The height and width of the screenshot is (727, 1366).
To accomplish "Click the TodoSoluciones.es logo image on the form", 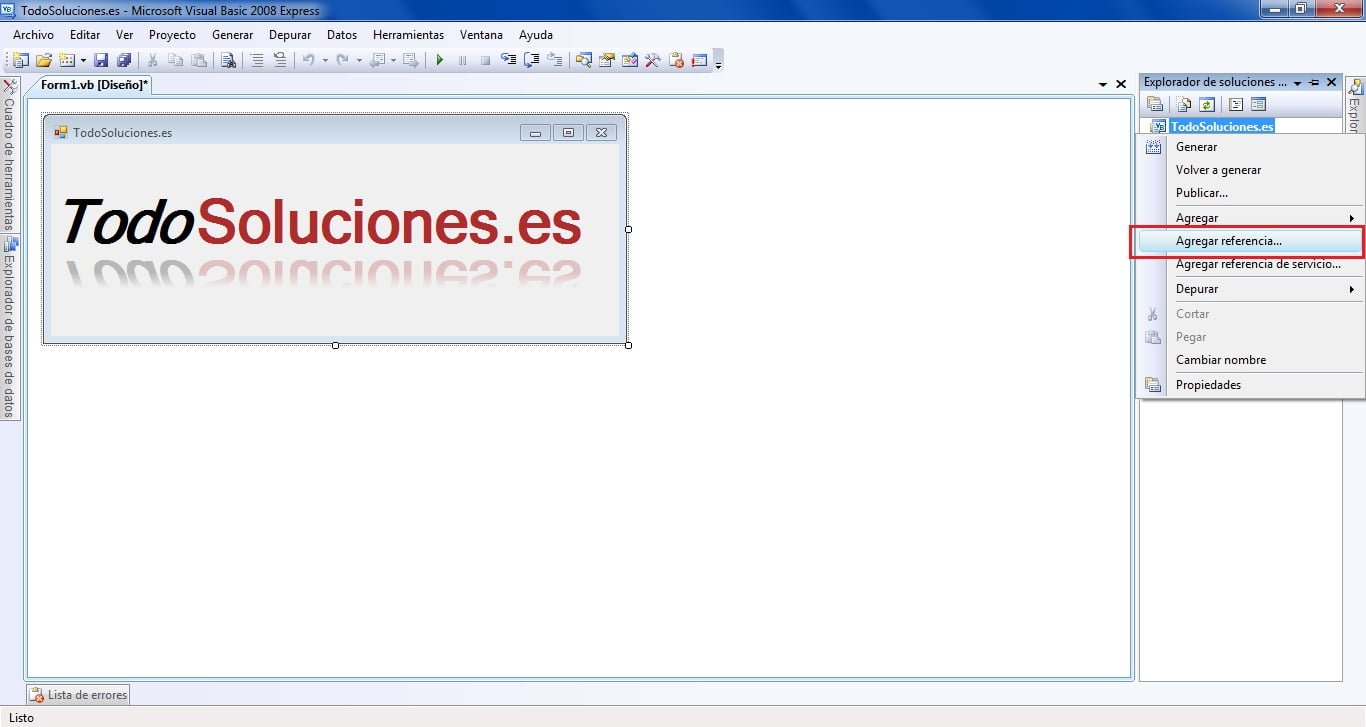I will (322, 240).
